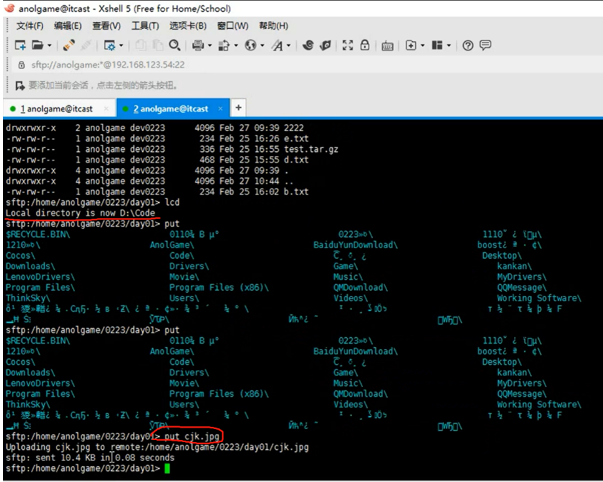The width and height of the screenshot is (603, 482).
Task: Click the Find magnifier icon
Action: 175,45
